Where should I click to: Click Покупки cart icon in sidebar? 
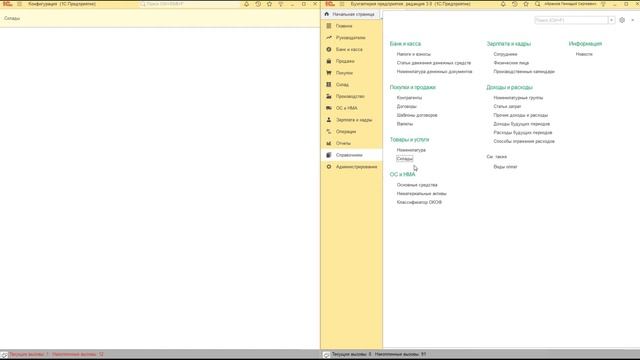click(x=329, y=73)
